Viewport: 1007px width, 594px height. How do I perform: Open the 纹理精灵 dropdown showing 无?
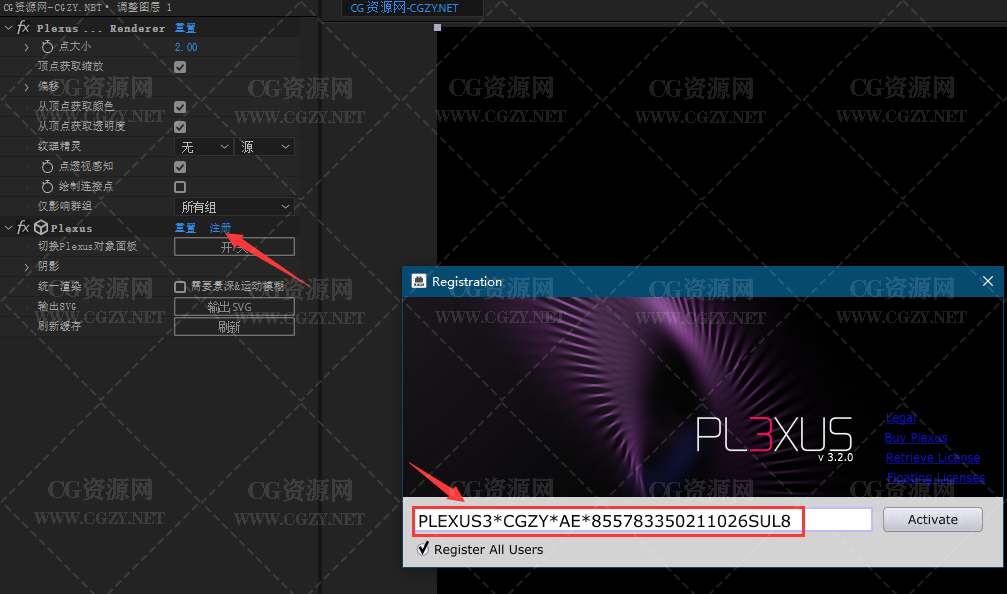204,147
